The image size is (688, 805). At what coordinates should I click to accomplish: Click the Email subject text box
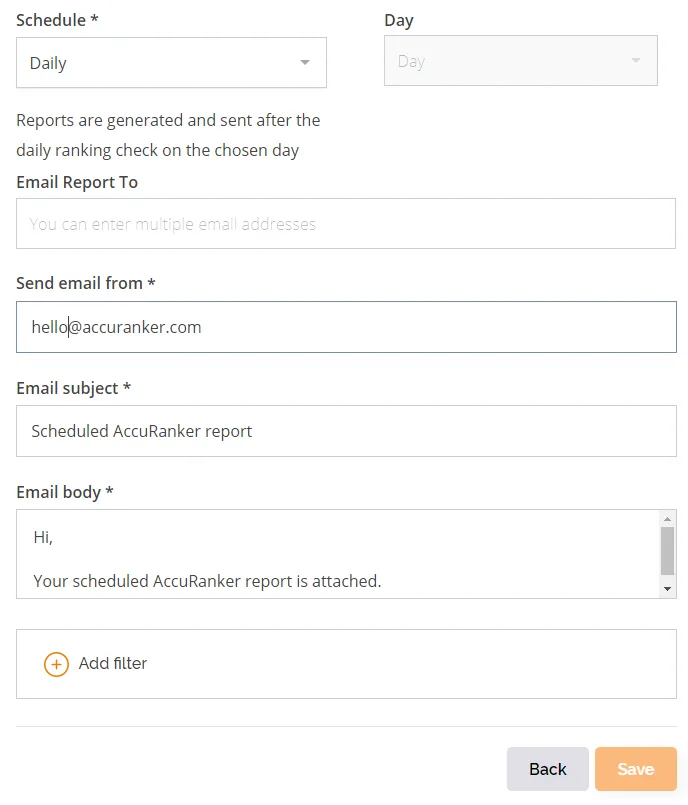(346, 431)
